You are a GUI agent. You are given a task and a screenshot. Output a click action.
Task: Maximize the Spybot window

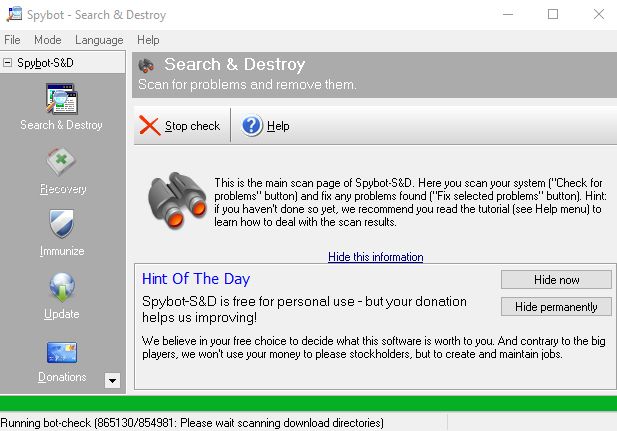point(553,15)
